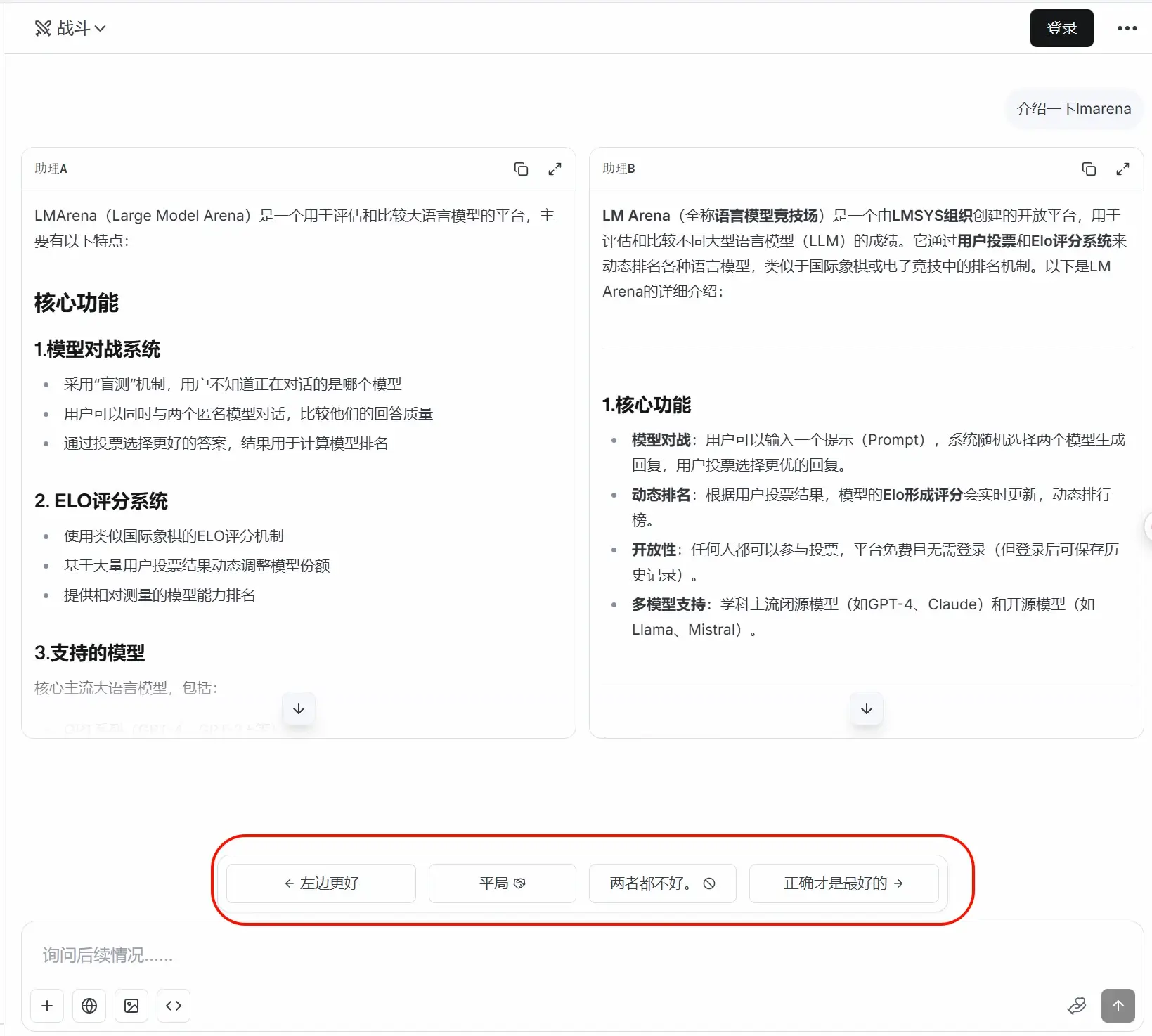1152x1036 pixels.
Task: Expand Assistant B's response panel
Action: pos(1122,169)
